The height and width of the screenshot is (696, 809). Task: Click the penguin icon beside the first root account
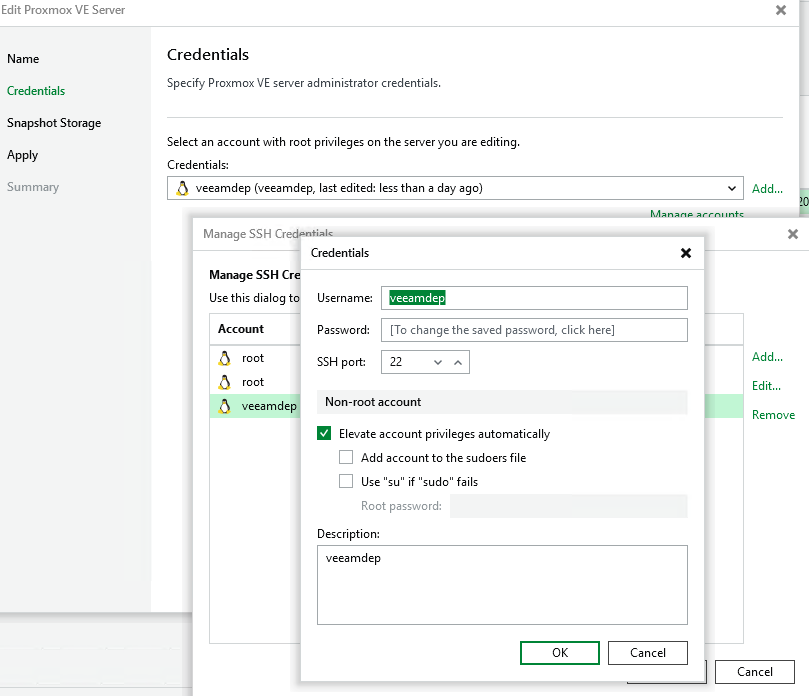tap(224, 358)
